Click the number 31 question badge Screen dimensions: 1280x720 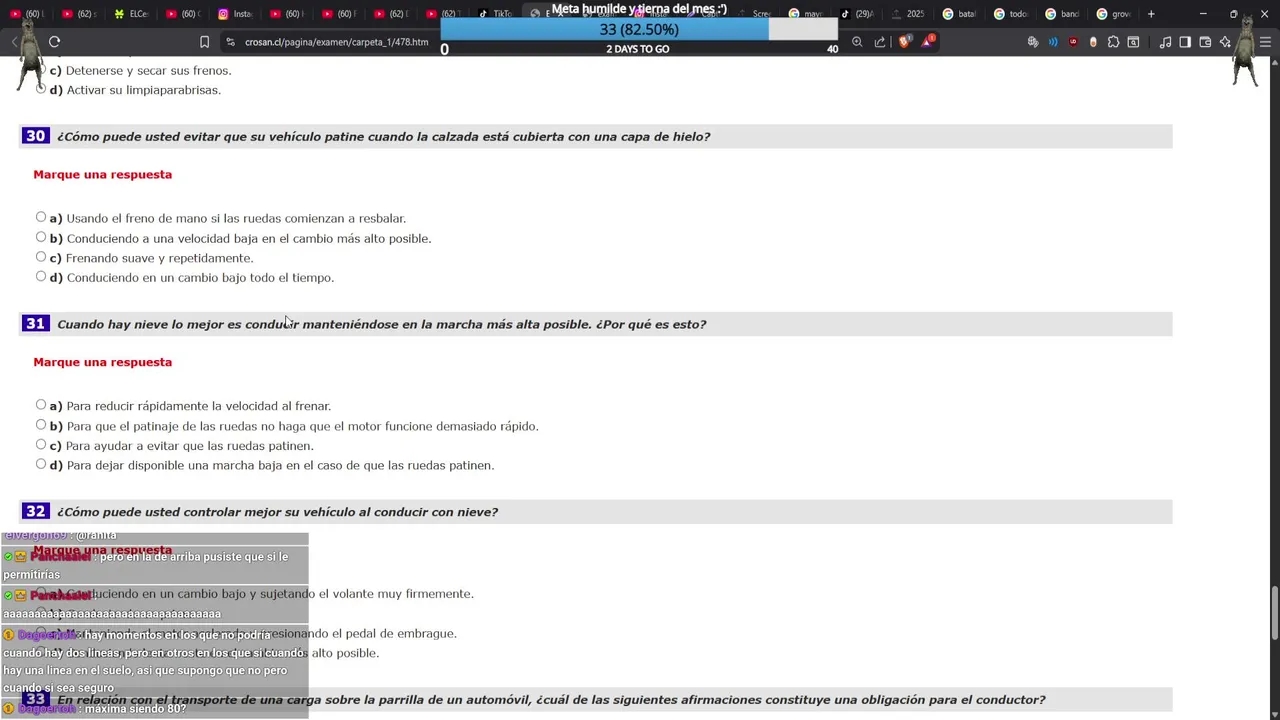tap(35, 324)
